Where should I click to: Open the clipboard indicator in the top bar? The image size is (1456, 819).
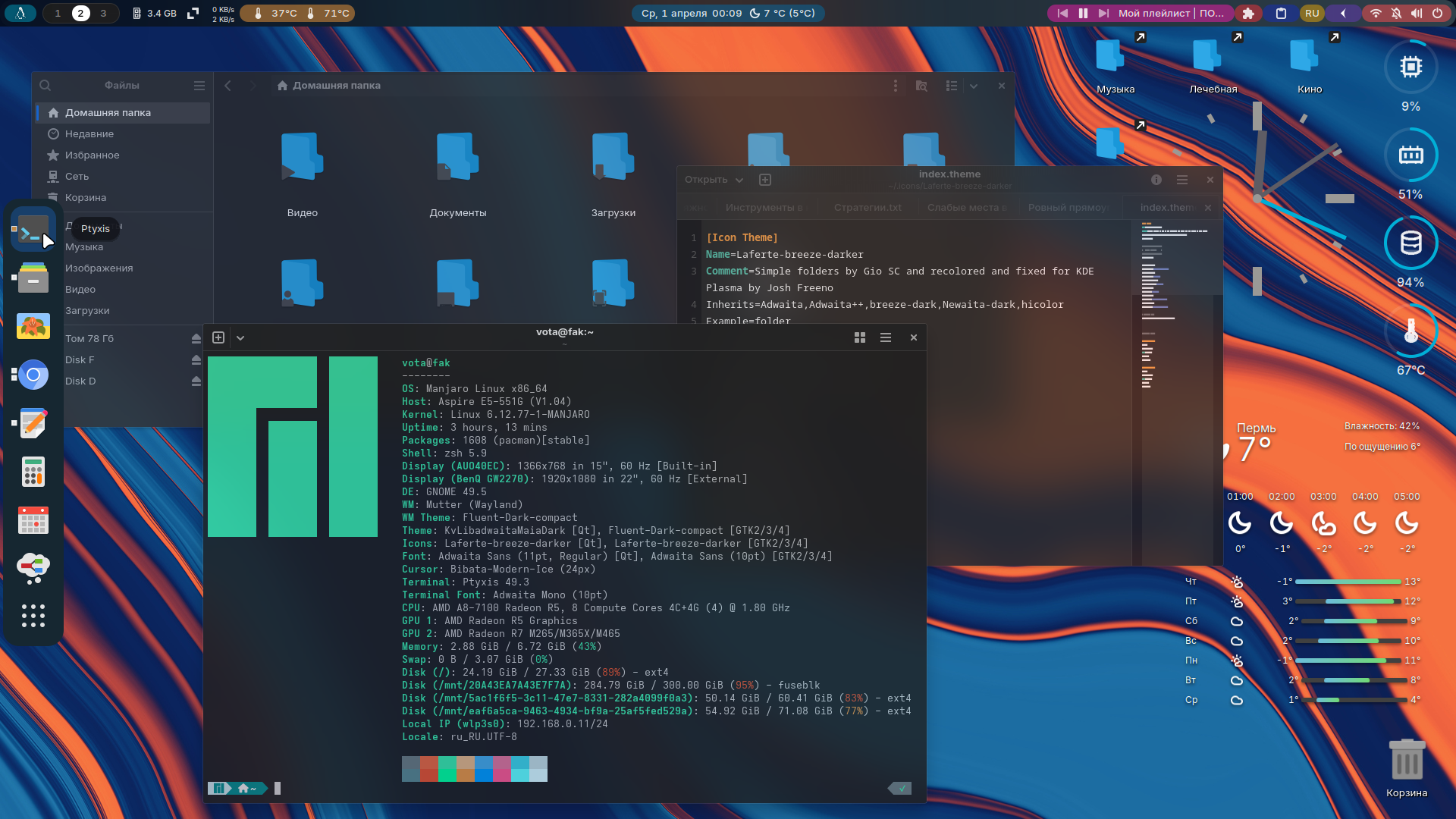(1281, 13)
